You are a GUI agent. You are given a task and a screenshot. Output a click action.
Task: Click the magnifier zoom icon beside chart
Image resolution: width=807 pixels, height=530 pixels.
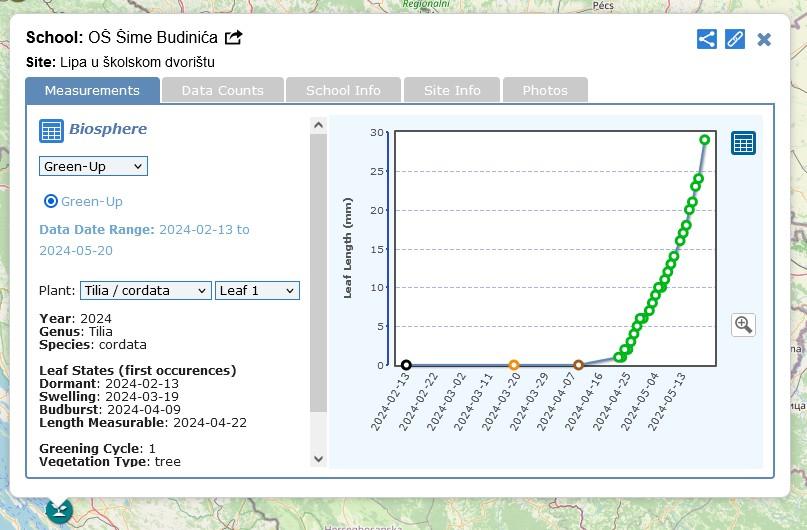(x=743, y=324)
